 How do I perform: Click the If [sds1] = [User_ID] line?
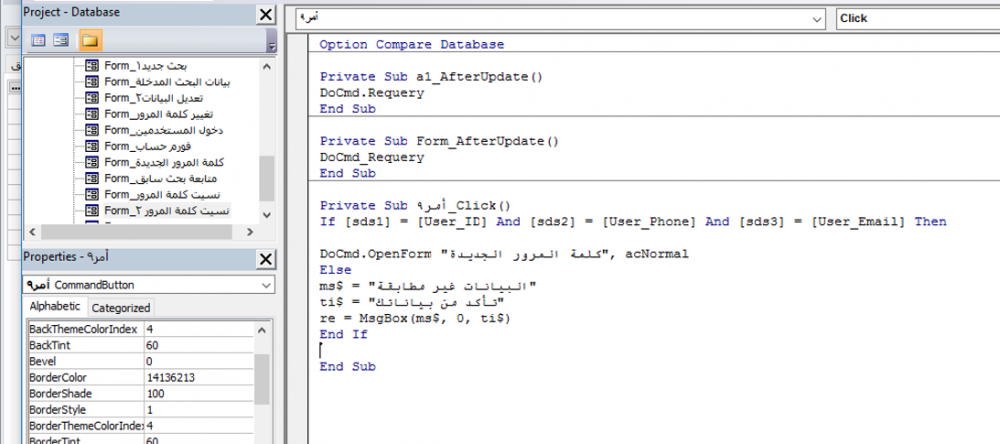tap(633, 221)
